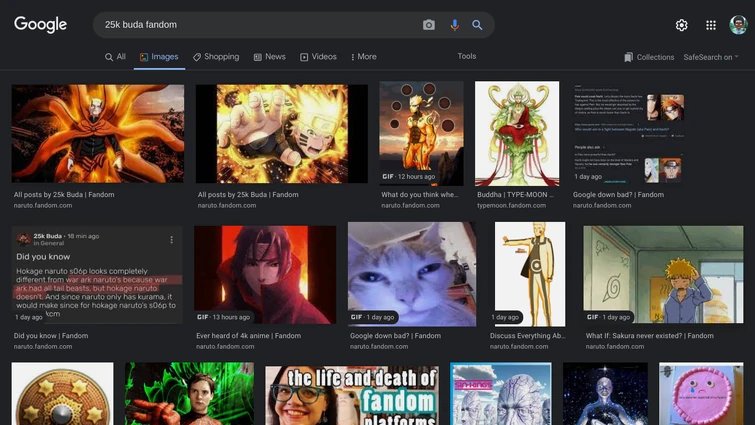Click 'What do you think whe...' result title
Image resolution: width=755 pixels, height=425 pixels.
(x=420, y=194)
